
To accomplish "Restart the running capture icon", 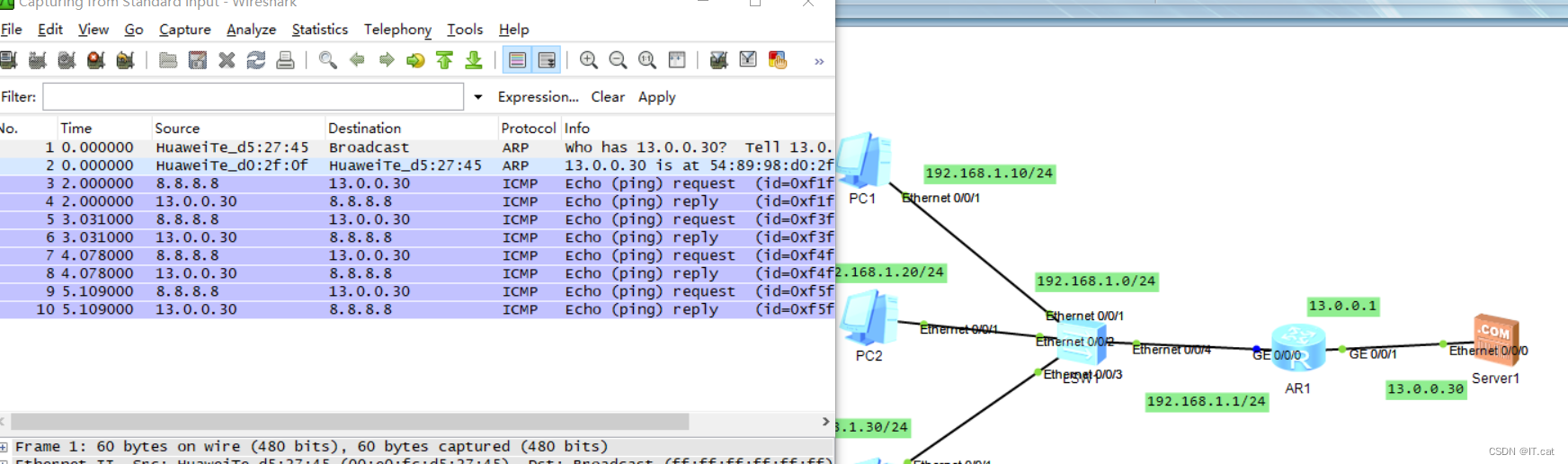I will 125,60.
